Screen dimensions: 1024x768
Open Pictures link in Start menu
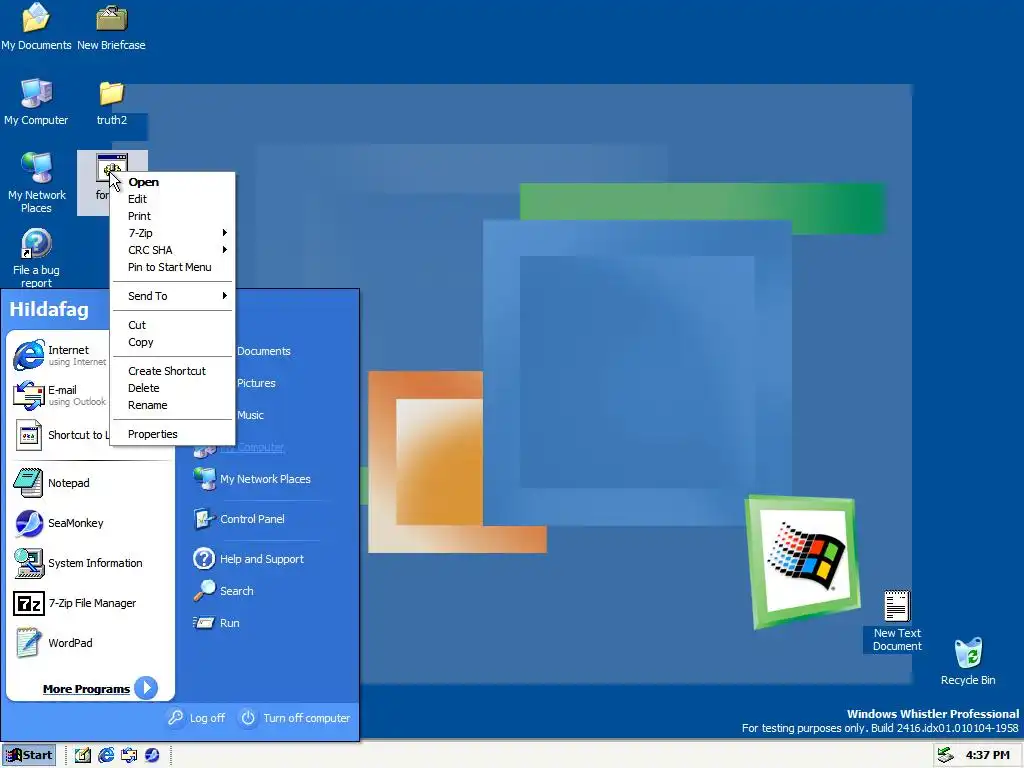click(x=256, y=383)
